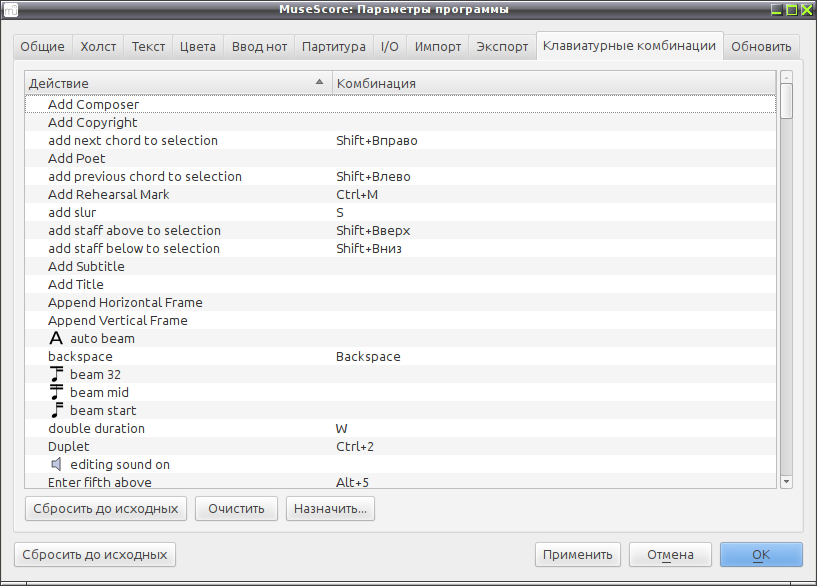Sort by the Действие column header
Viewport: 817px width, 586px height.
178,83
